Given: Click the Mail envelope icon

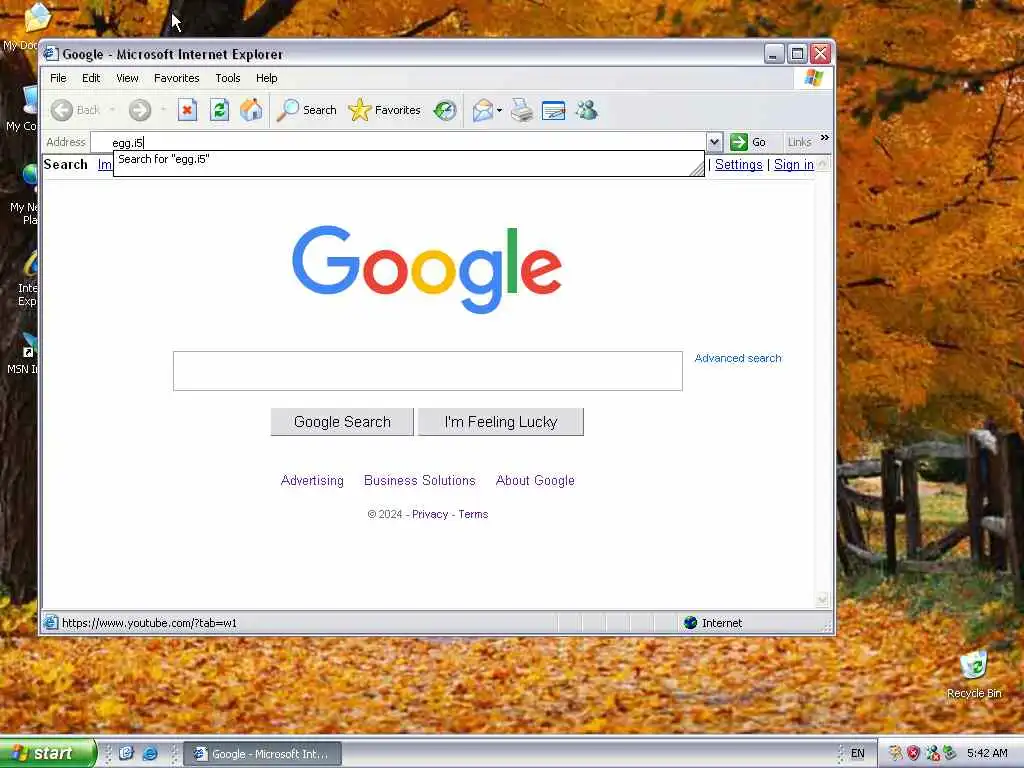Looking at the screenshot, I should coord(483,110).
